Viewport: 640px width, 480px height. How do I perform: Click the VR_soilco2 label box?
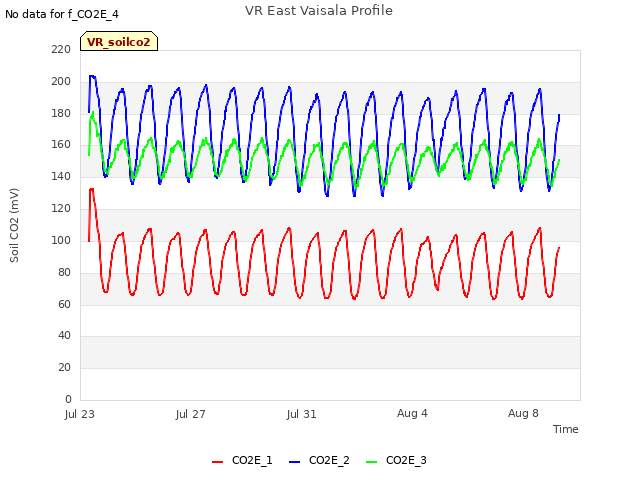(119, 41)
